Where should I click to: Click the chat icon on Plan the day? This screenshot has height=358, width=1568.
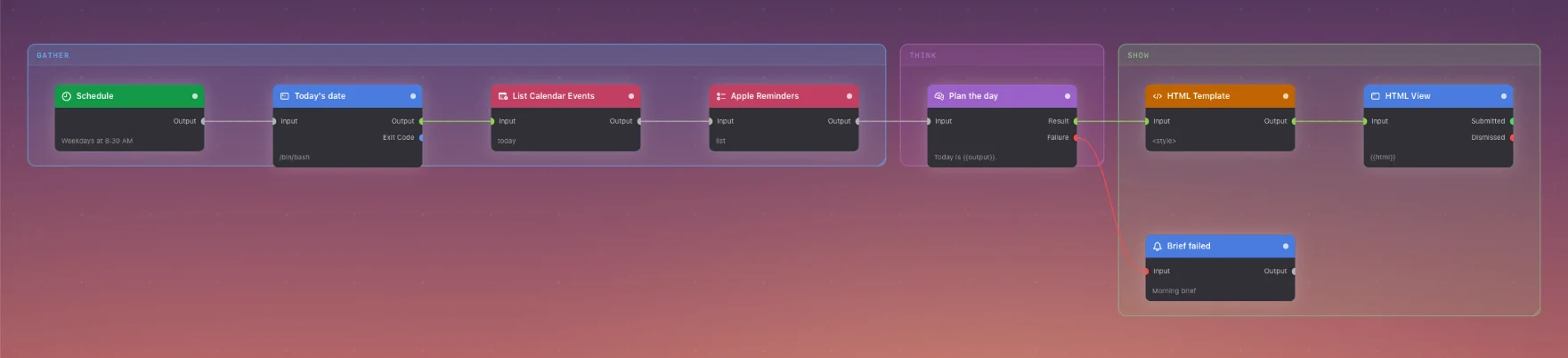click(x=939, y=96)
